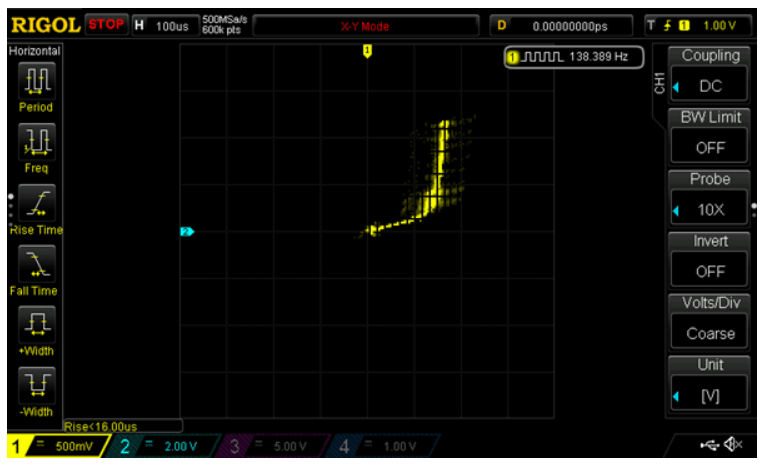Viewport: 761px width, 465px height.
Task: Select the +Width measurement icon
Action: pos(37,324)
